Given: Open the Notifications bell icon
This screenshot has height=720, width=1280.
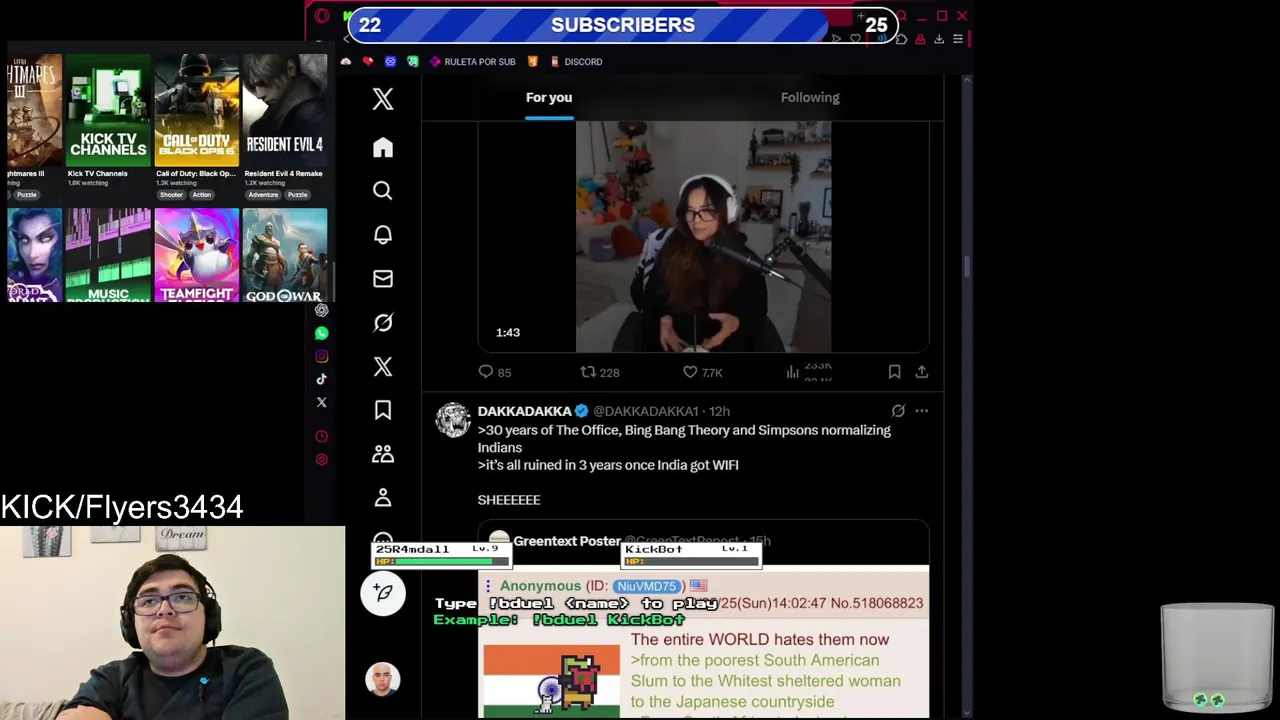Looking at the screenshot, I should click(x=383, y=235).
